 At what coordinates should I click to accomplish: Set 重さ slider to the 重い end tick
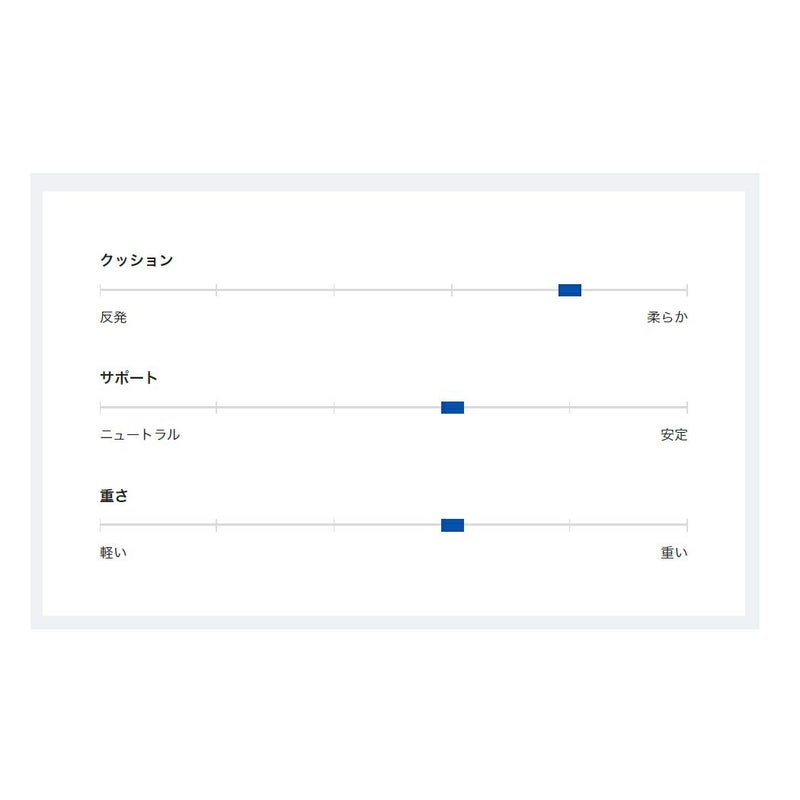(687, 525)
